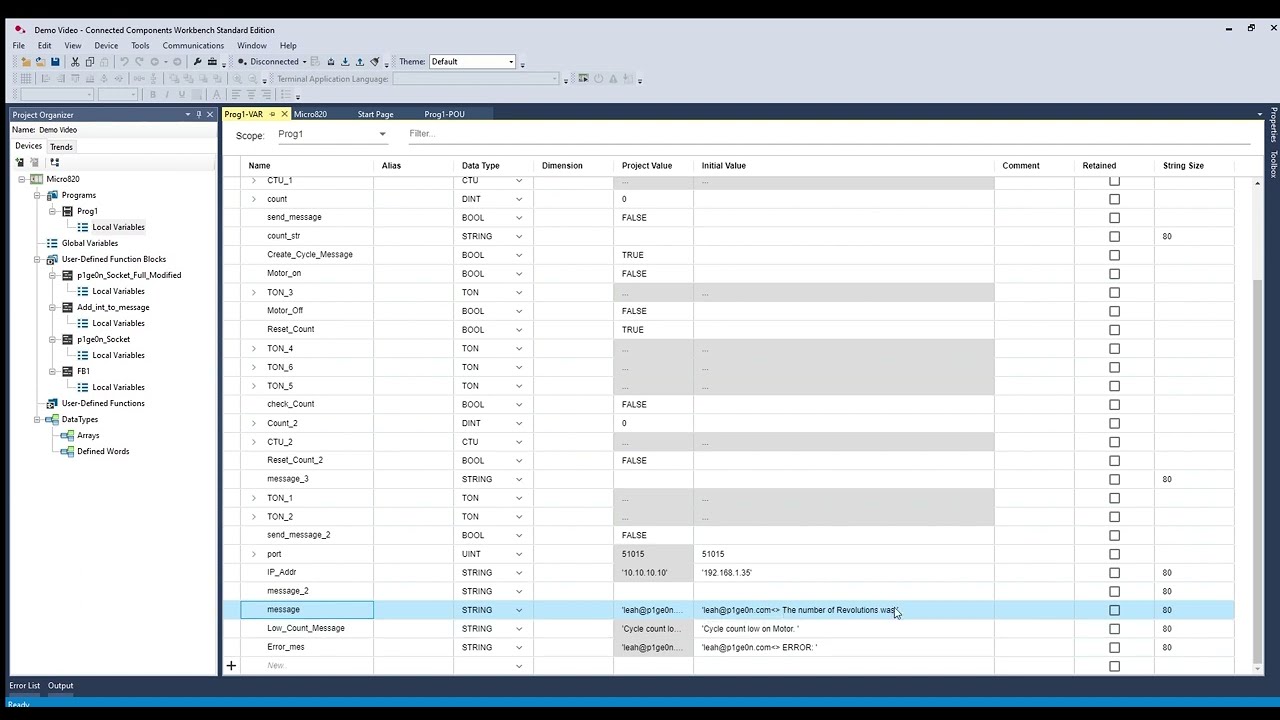Switch to the Trends tab
The image size is (1280, 720).
pos(61,146)
